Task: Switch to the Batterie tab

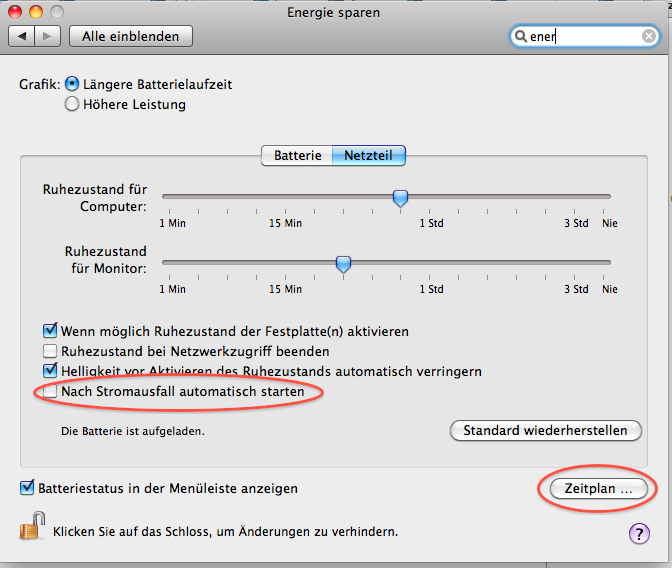Action: coord(297,156)
